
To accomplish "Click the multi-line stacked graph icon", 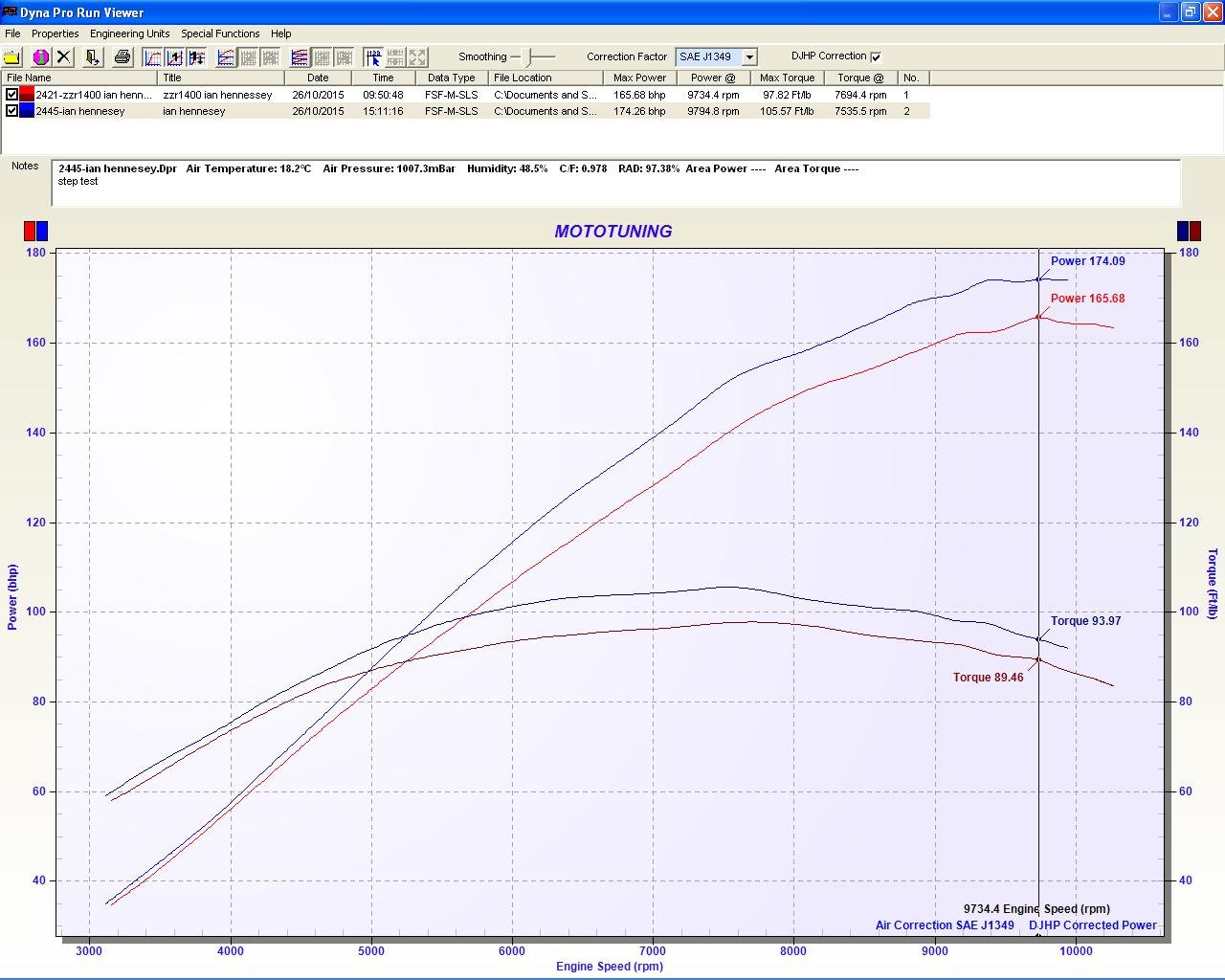I will pyautogui.click(x=299, y=57).
